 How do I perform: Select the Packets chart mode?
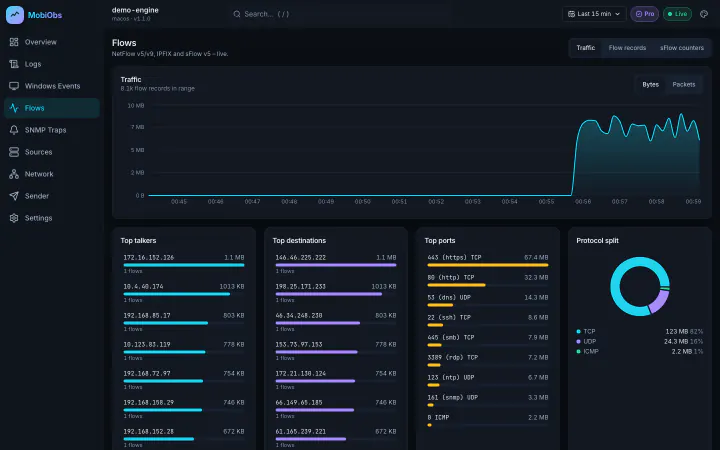[684, 84]
